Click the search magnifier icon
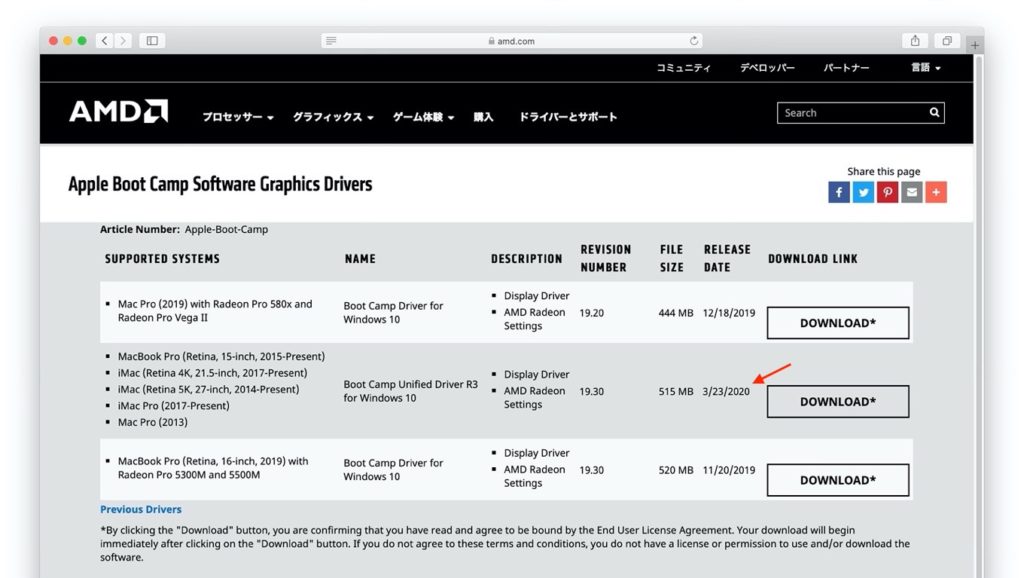Image resolution: width=1024 pixels, height=578 pixels. (x=933, y=112)
